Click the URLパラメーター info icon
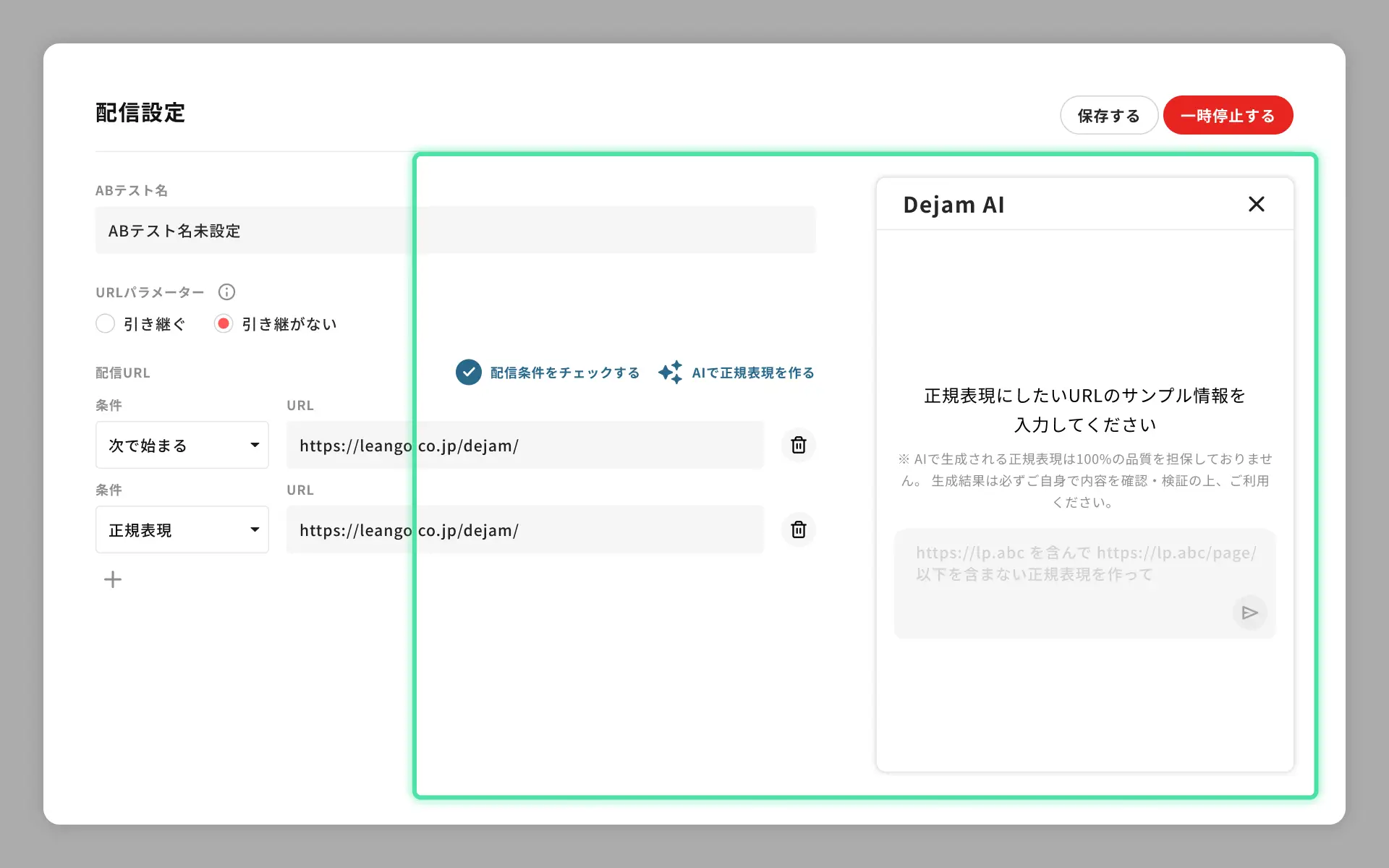Screen dimensions: 1389x868 click(226, 292)
